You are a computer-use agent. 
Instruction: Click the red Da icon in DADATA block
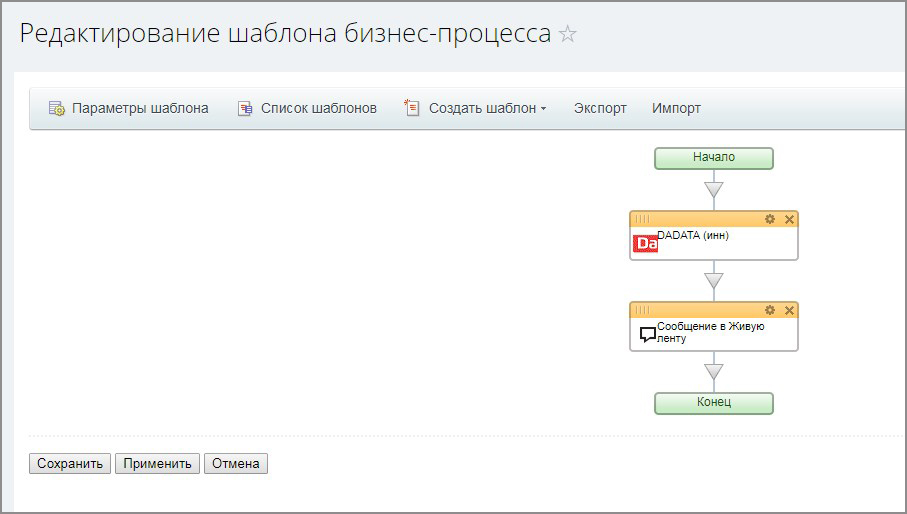[x=646, y=243]
